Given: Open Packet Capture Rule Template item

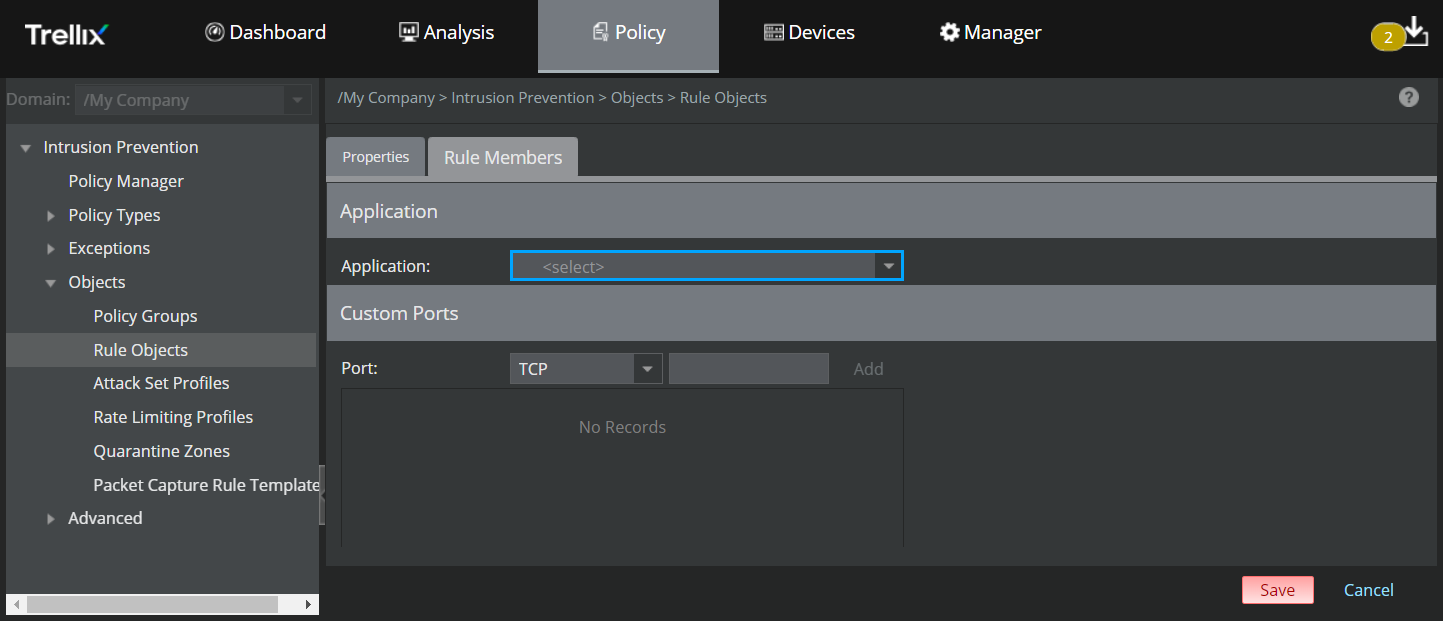Looking at the screenshot, I should click(x=206, y=485).
